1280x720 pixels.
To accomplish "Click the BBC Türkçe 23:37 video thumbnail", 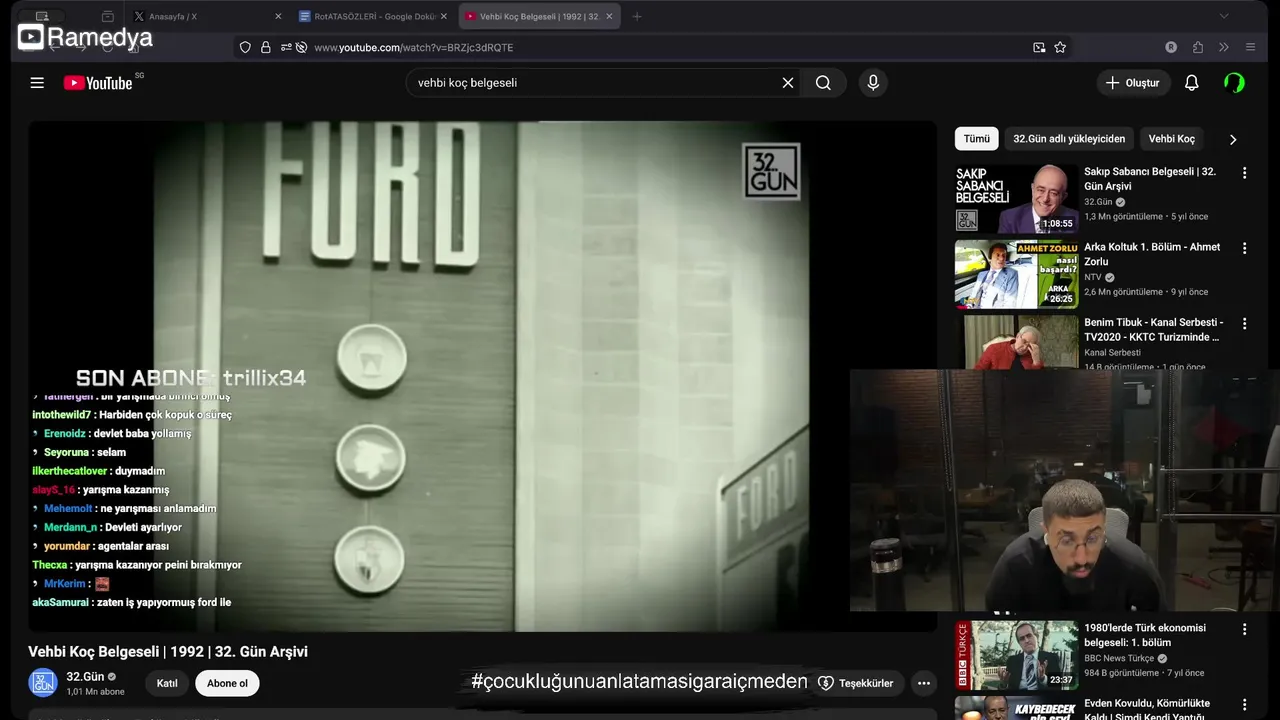I will click(x=1016, y=655).
